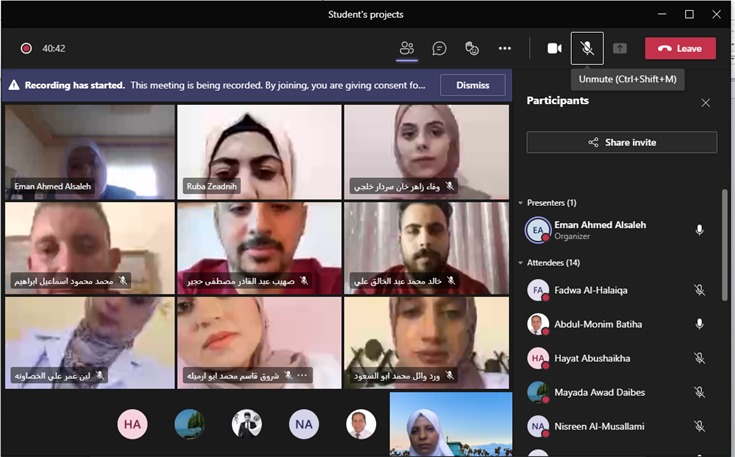Click the share content tray icon
735x457 pixels.
[620, 48]
